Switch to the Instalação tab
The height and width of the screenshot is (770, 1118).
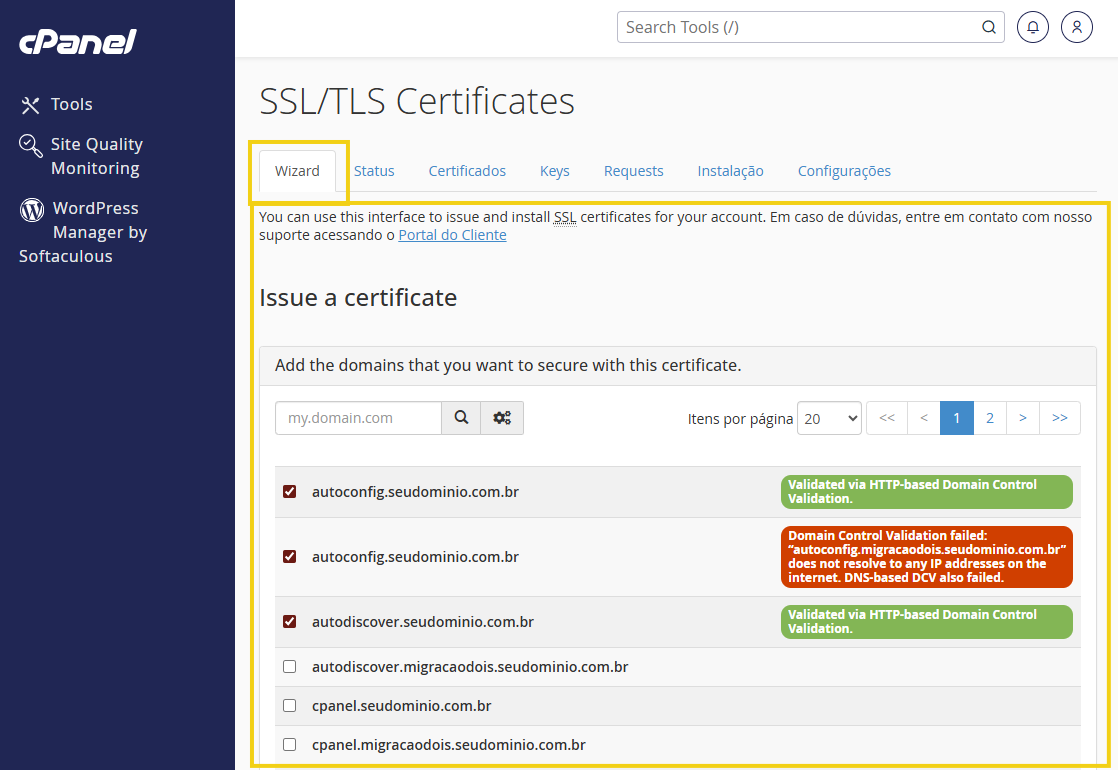point(731,171)
